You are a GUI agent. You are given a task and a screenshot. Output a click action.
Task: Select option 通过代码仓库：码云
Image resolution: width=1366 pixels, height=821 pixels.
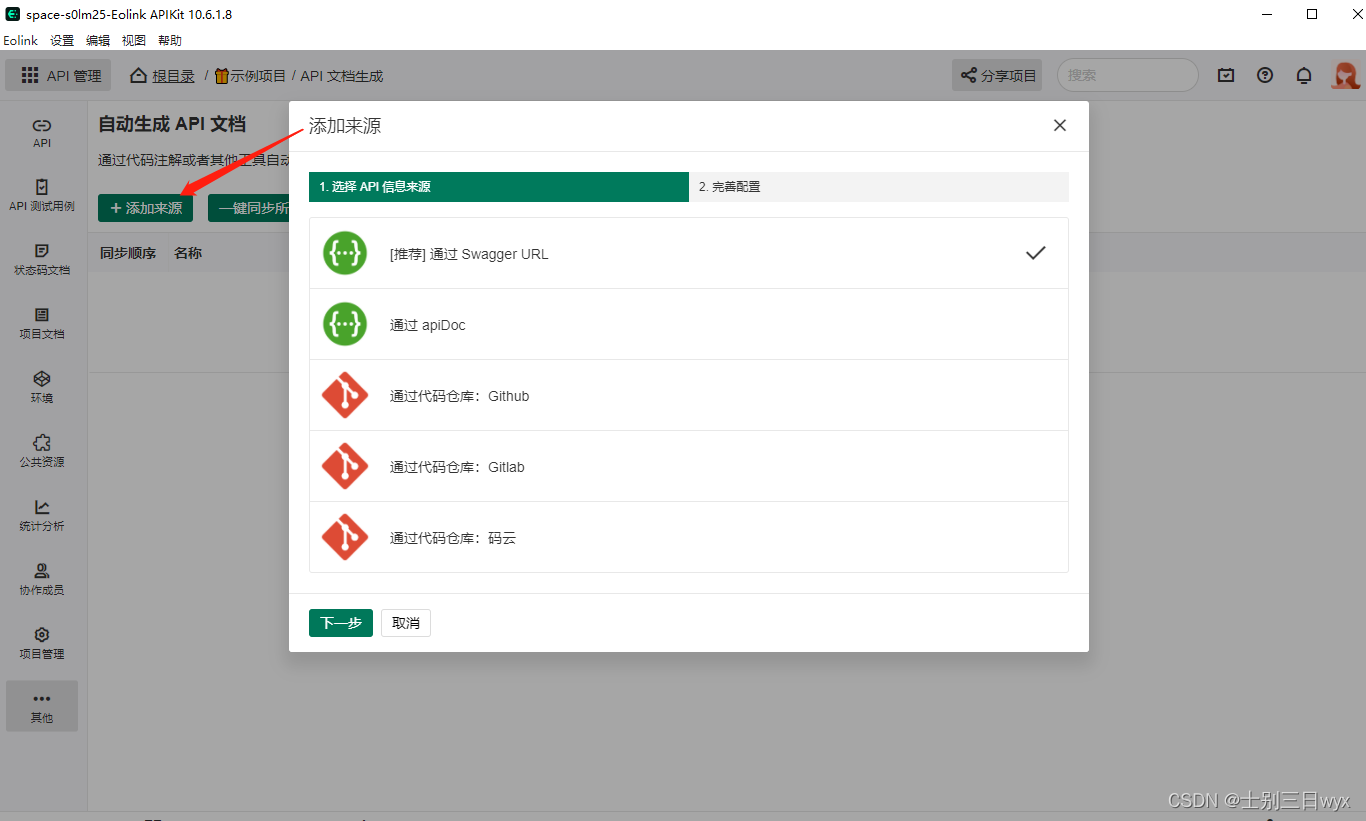tap(689, 538)
